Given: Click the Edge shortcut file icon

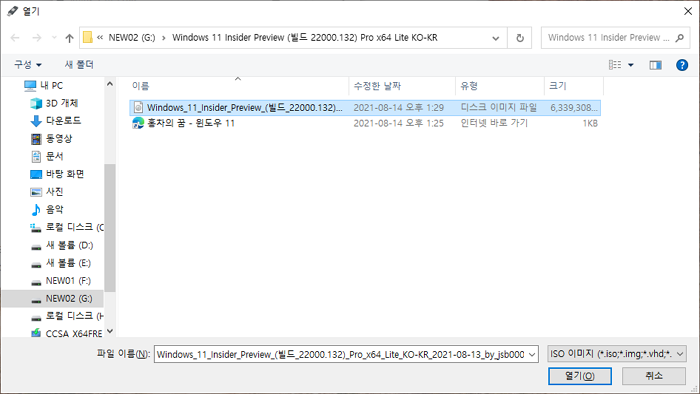Looking at the screenshot, I should (x=138, y=123).
